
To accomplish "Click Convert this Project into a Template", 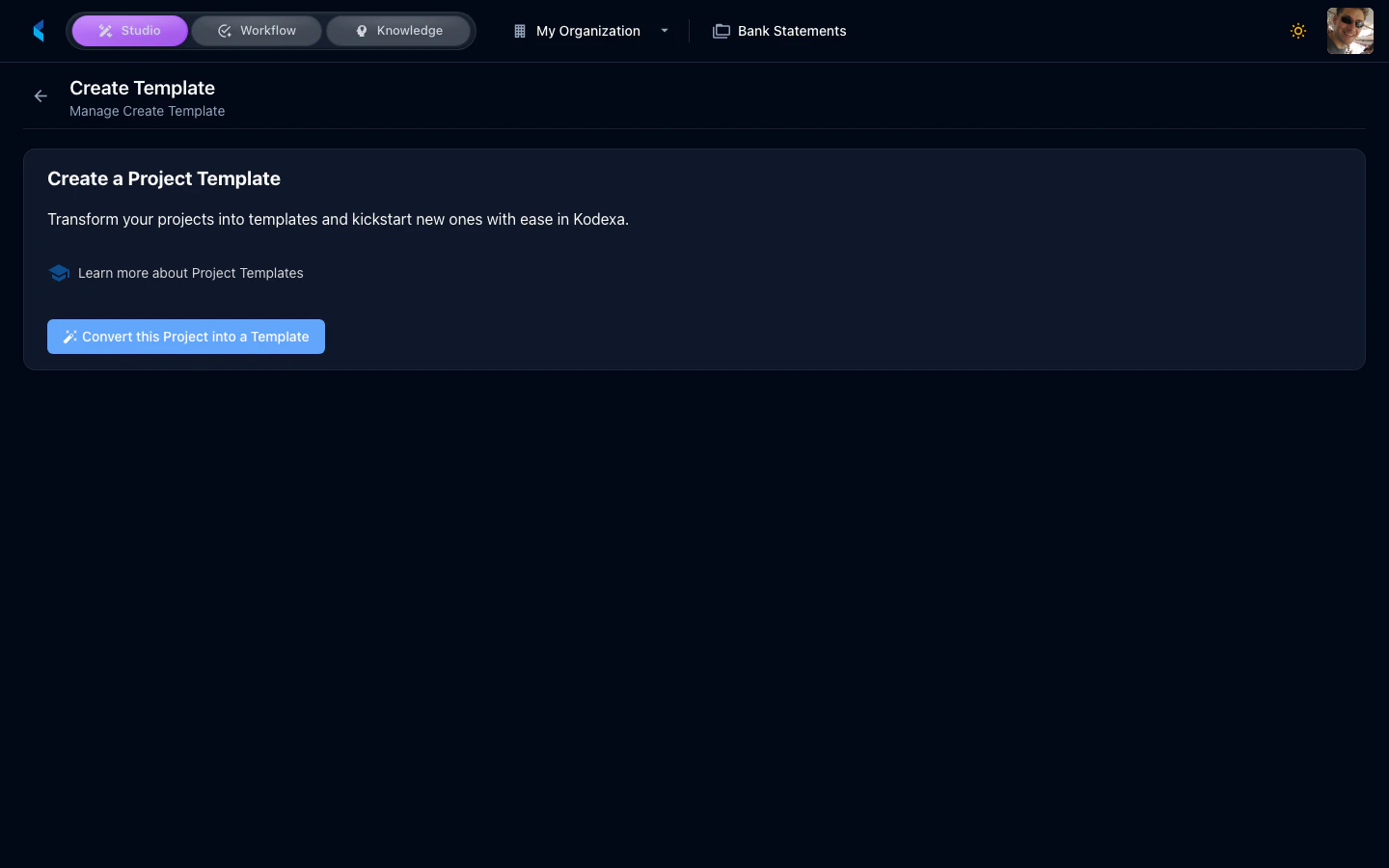I will click(186, 337).
